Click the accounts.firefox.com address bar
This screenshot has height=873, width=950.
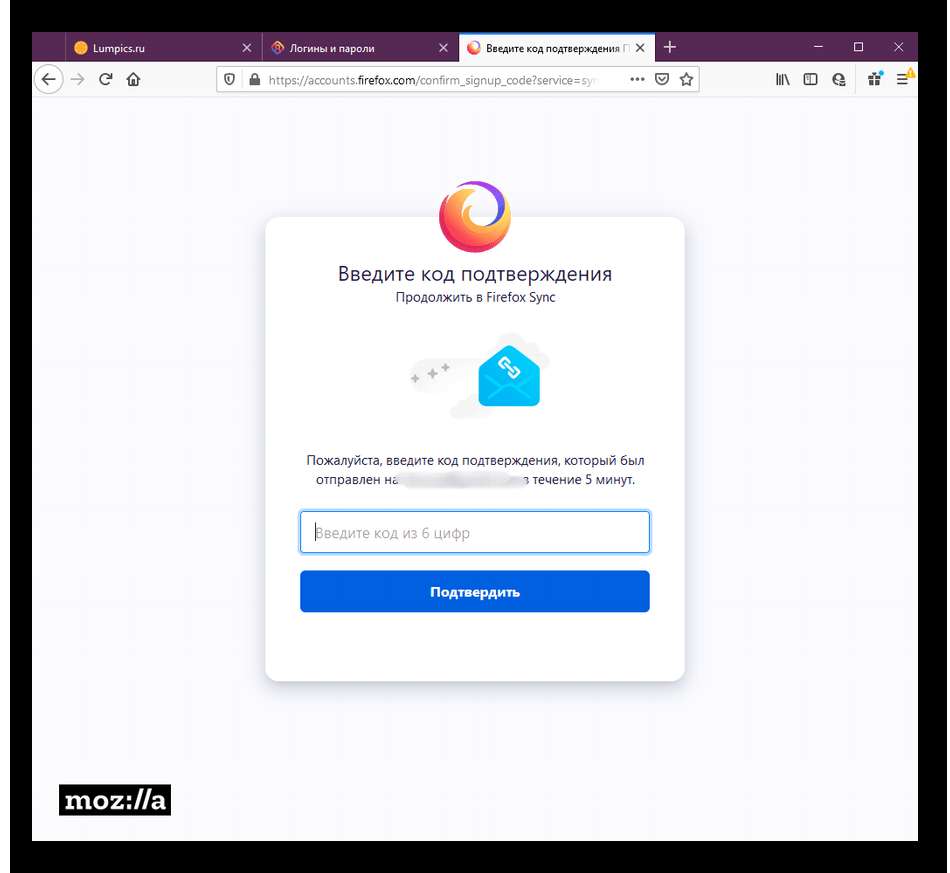coord(433,80)
